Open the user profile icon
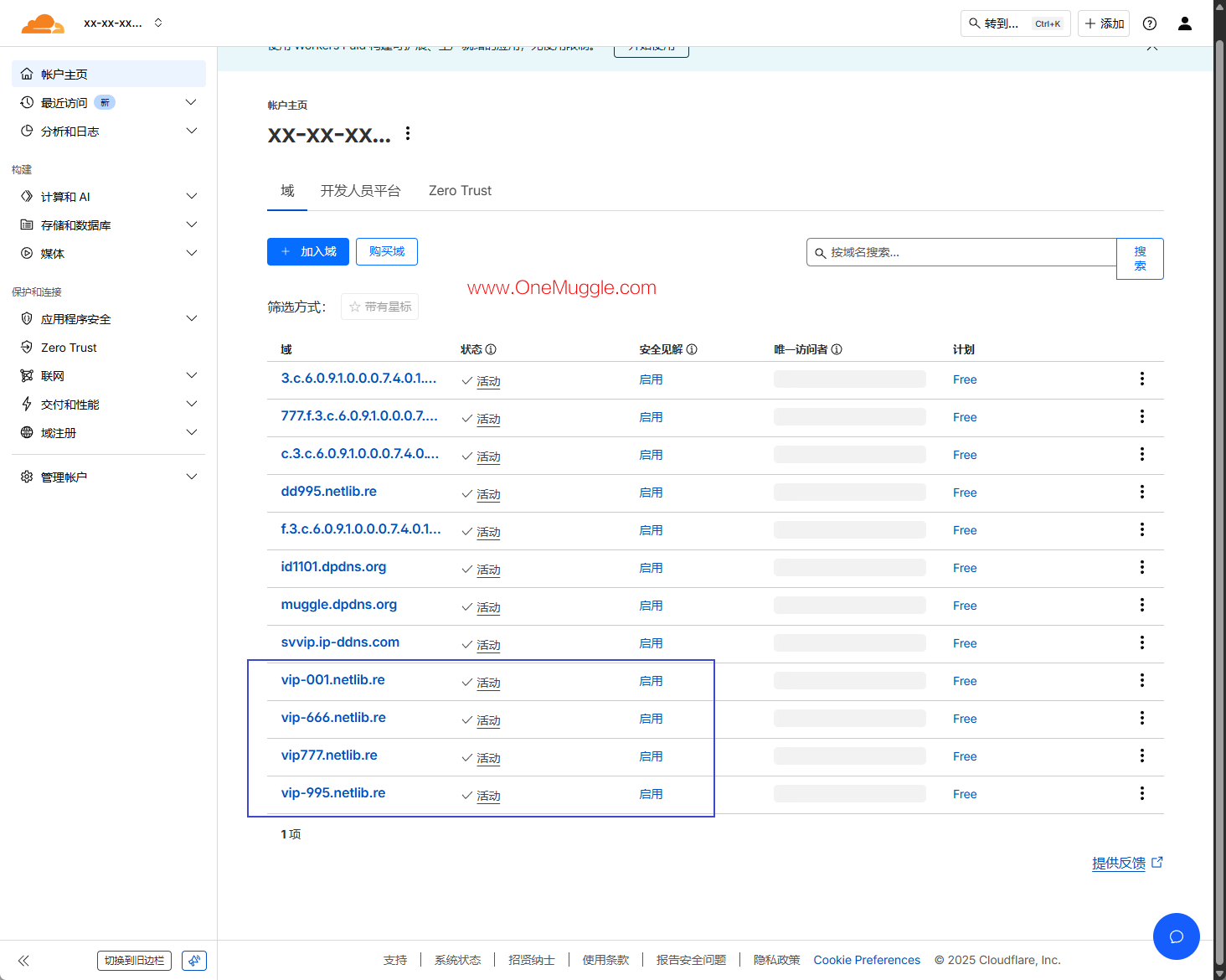 (1185, 23)
